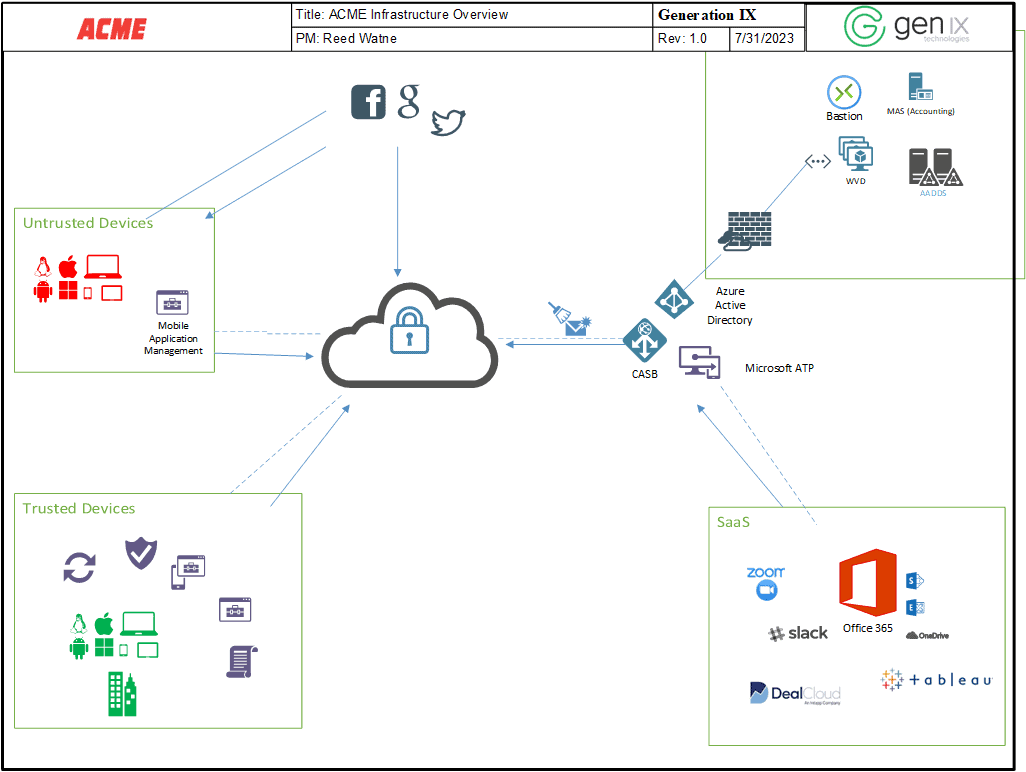Select the Office 365 logo
This screenshot has height=772, width=1026.
[868, 583]
